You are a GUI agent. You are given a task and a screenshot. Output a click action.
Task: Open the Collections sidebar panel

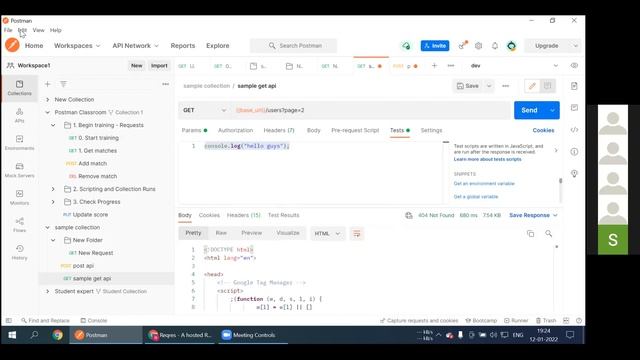[19, 88]
